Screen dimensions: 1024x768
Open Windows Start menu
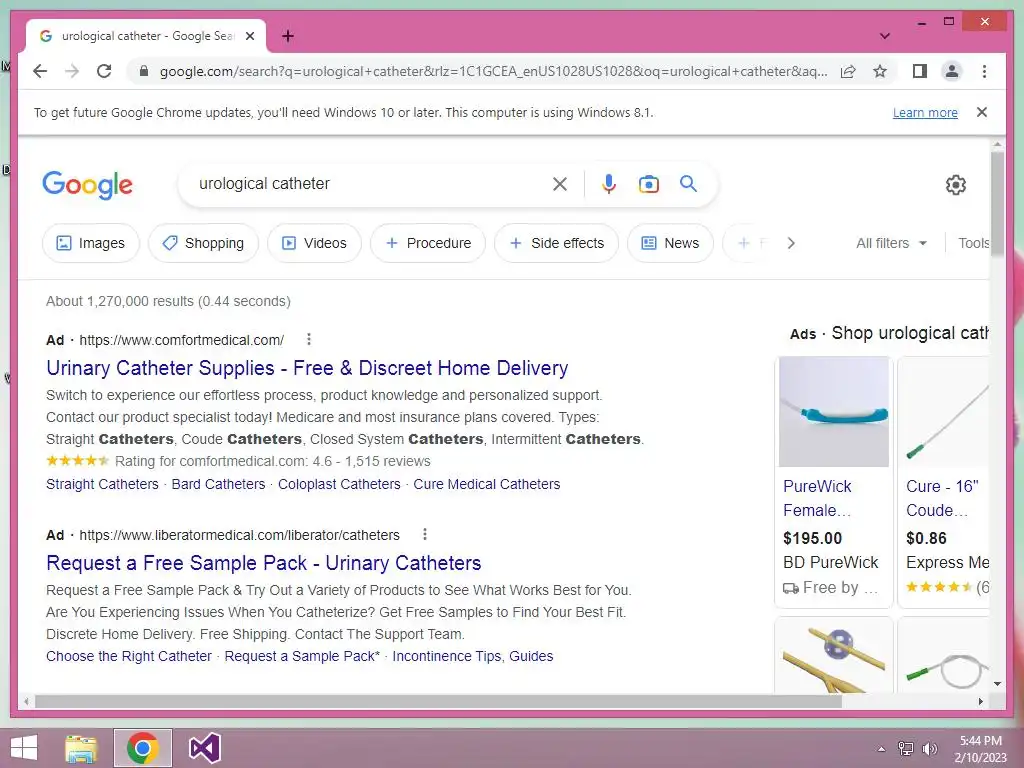click(x=24, y=748)
